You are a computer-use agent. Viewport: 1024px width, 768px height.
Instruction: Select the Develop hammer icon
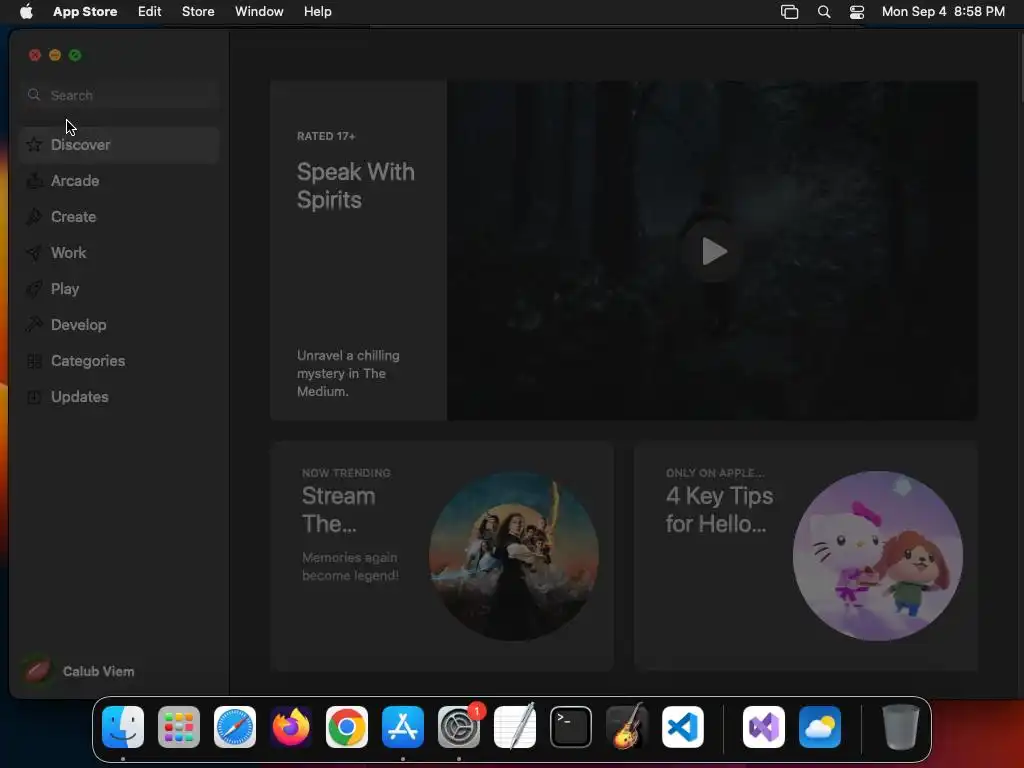point(34,325)
